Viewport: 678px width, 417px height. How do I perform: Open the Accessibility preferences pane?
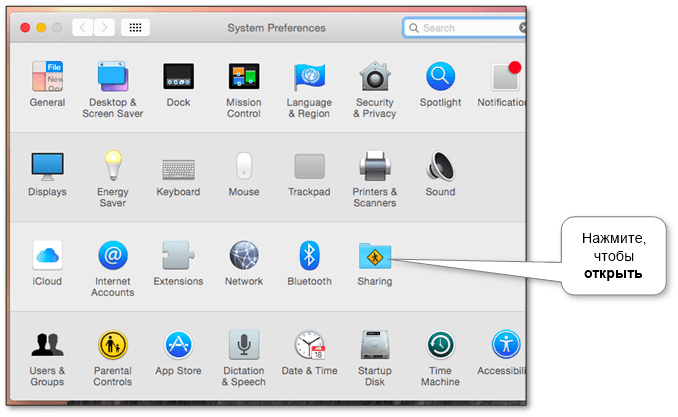point(502,352)
